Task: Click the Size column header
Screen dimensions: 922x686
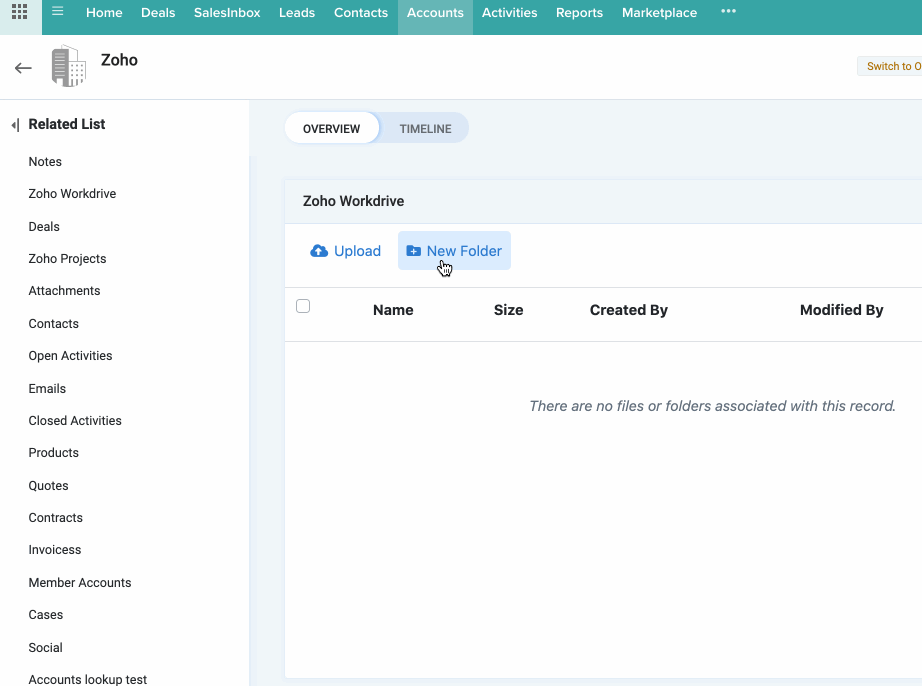Action: 509,310
